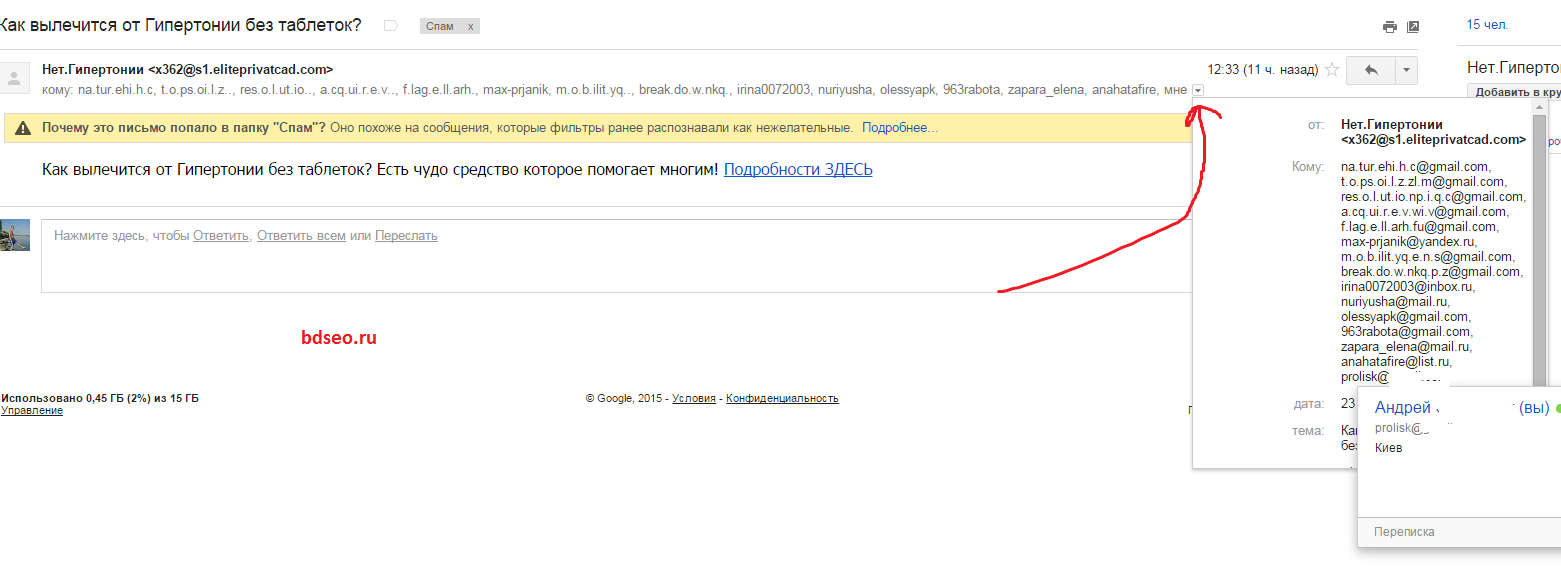Screen dimensions: 1561x568
Task: Collapse the recipient details arrow
Action: pos(1198,90)
